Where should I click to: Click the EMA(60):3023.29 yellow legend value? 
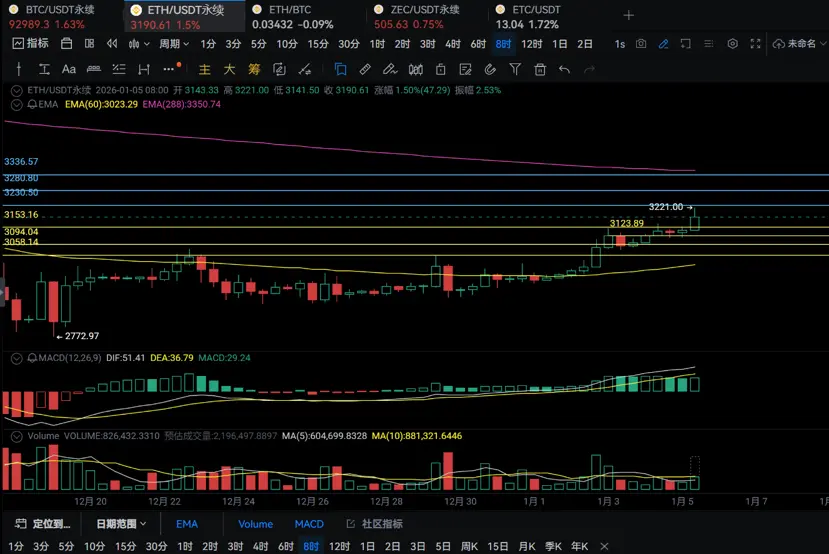click(x=101, y=105)
